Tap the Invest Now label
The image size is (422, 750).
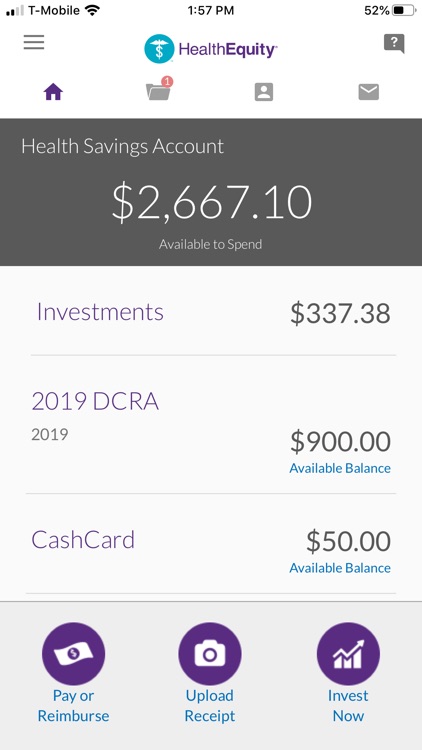click(348, 706)
